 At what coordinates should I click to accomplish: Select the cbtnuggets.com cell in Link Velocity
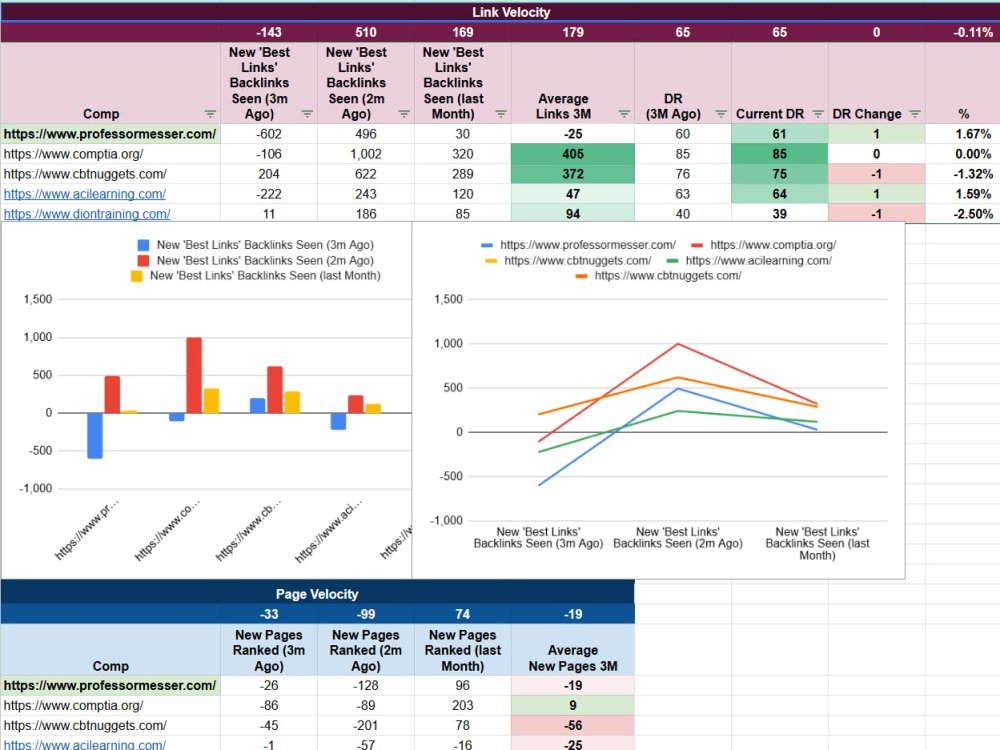[110, 173]
